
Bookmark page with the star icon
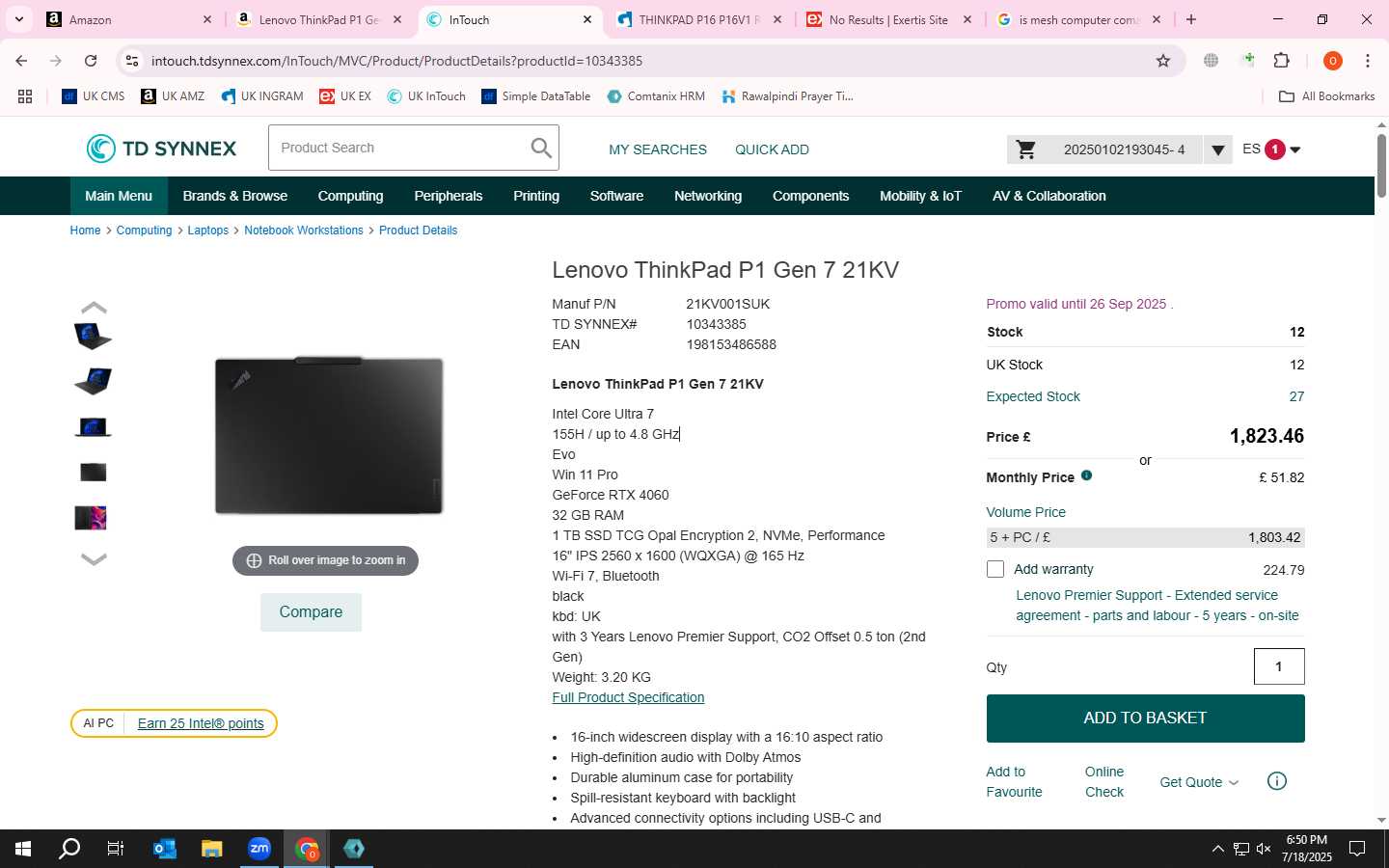click(1163, 61)
